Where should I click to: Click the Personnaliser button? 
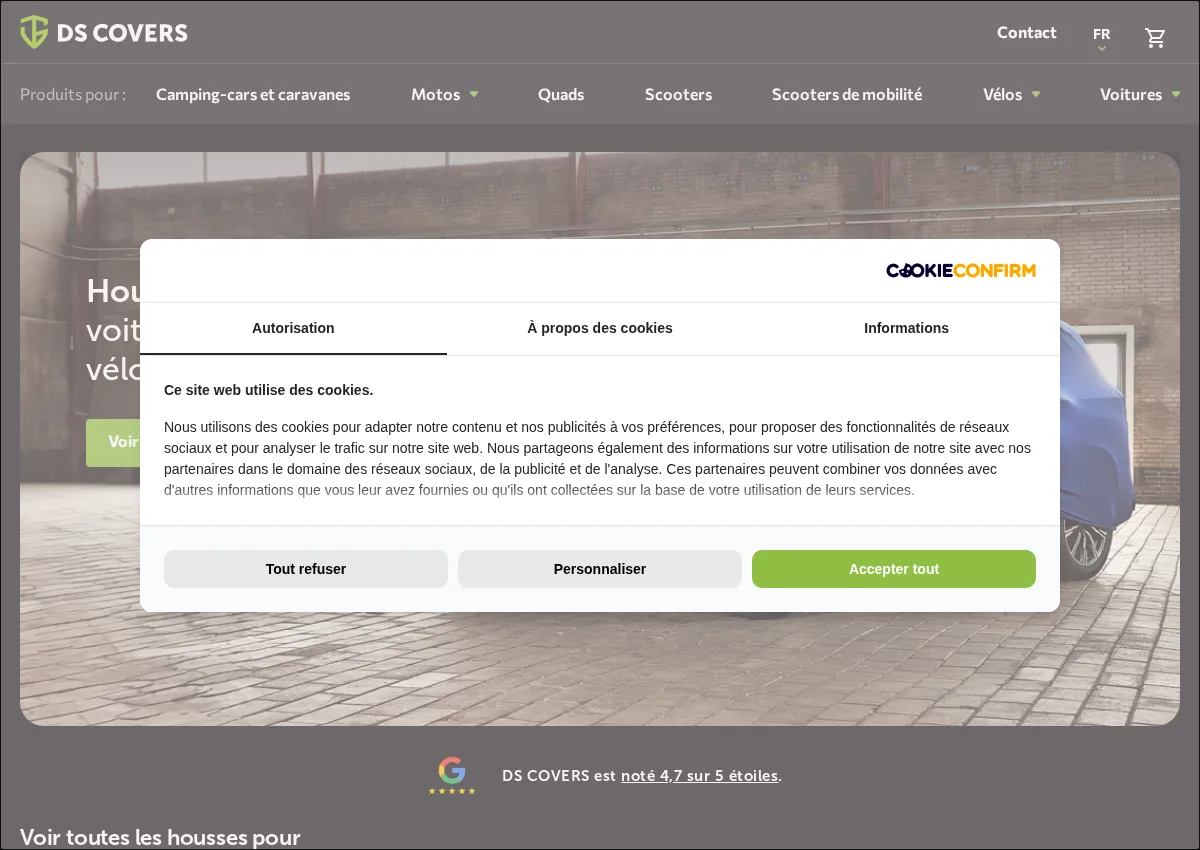(x=600, y=569)
